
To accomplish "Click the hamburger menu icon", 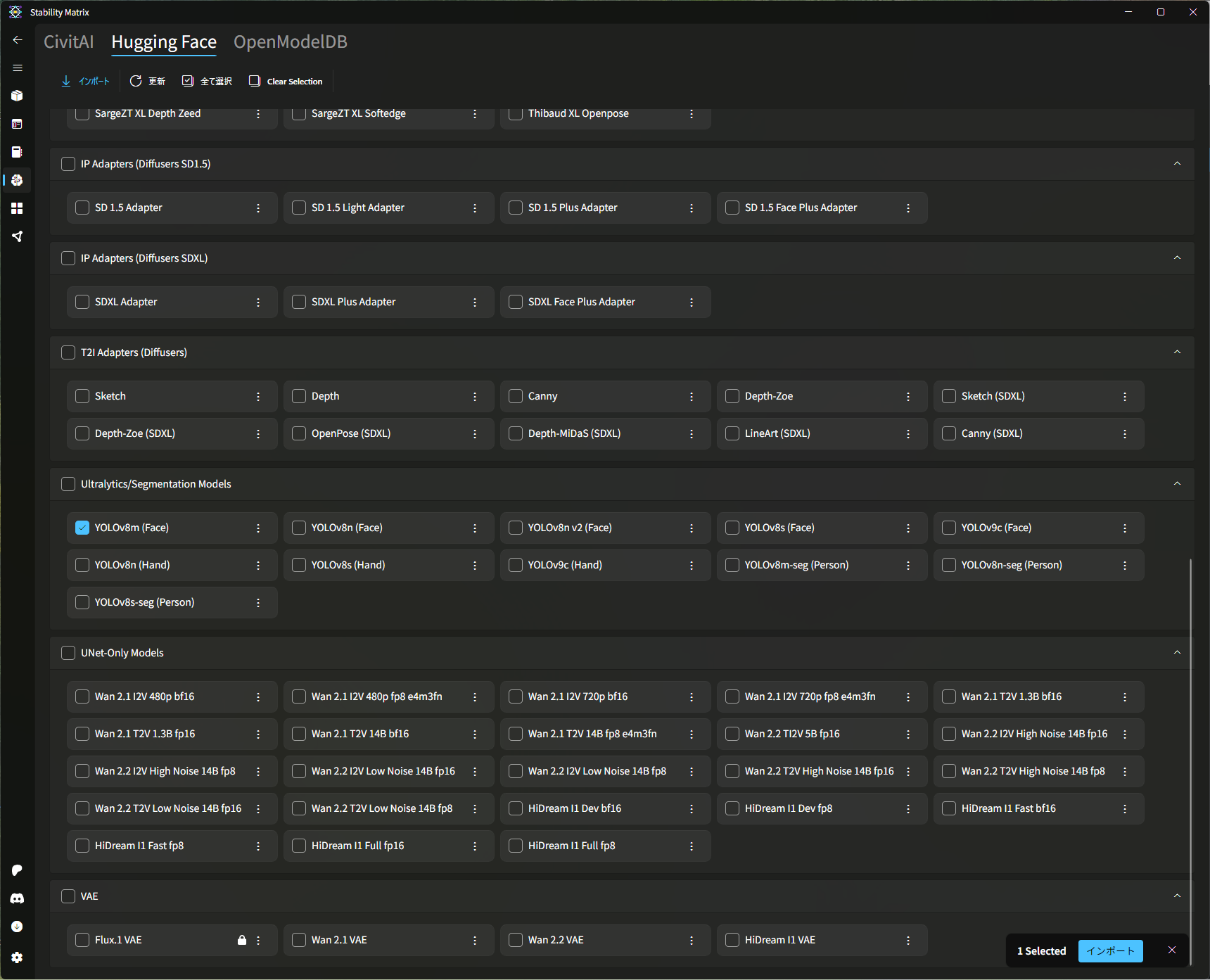I will pos(17,68).
